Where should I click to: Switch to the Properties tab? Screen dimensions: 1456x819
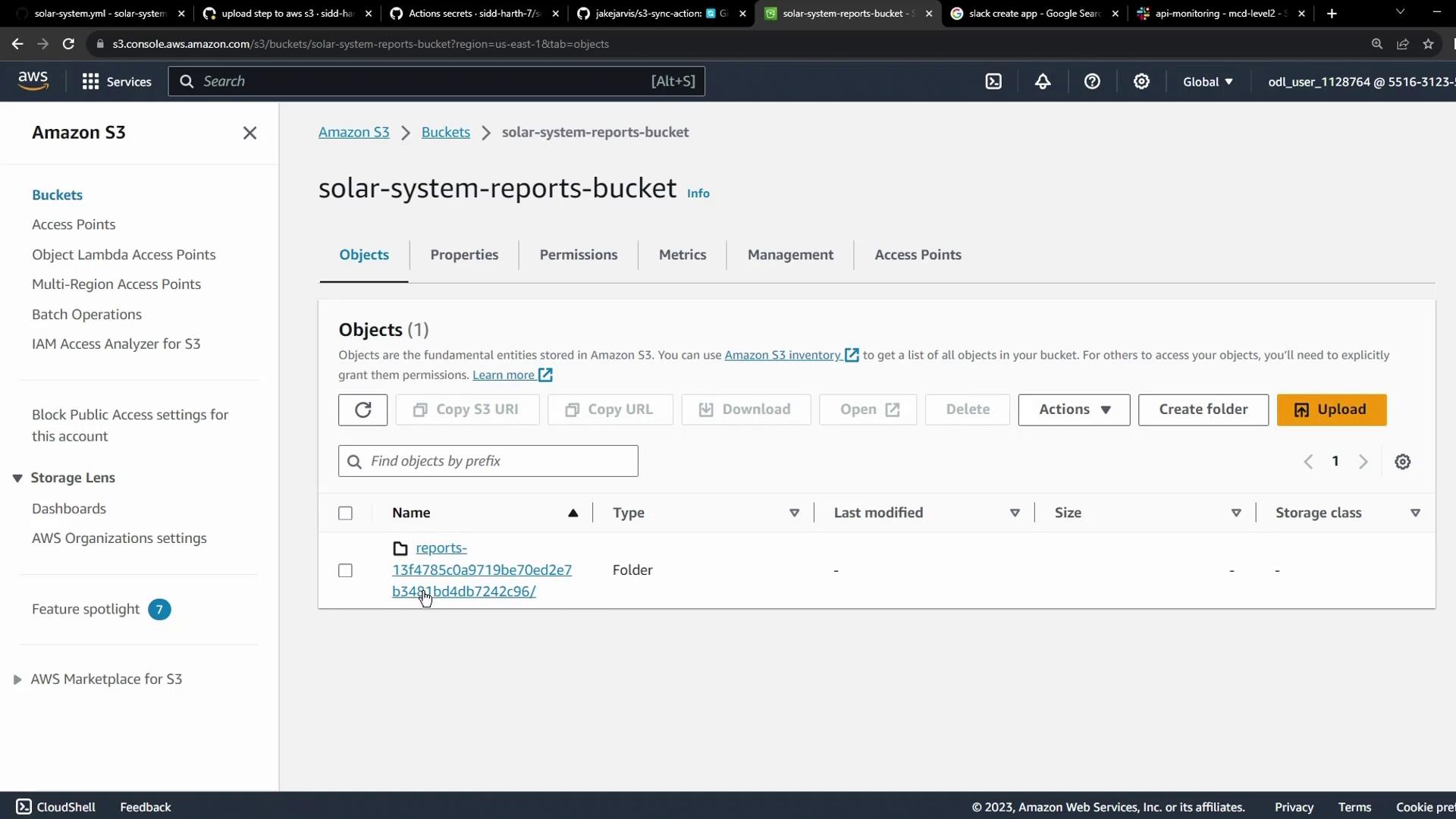464,255
